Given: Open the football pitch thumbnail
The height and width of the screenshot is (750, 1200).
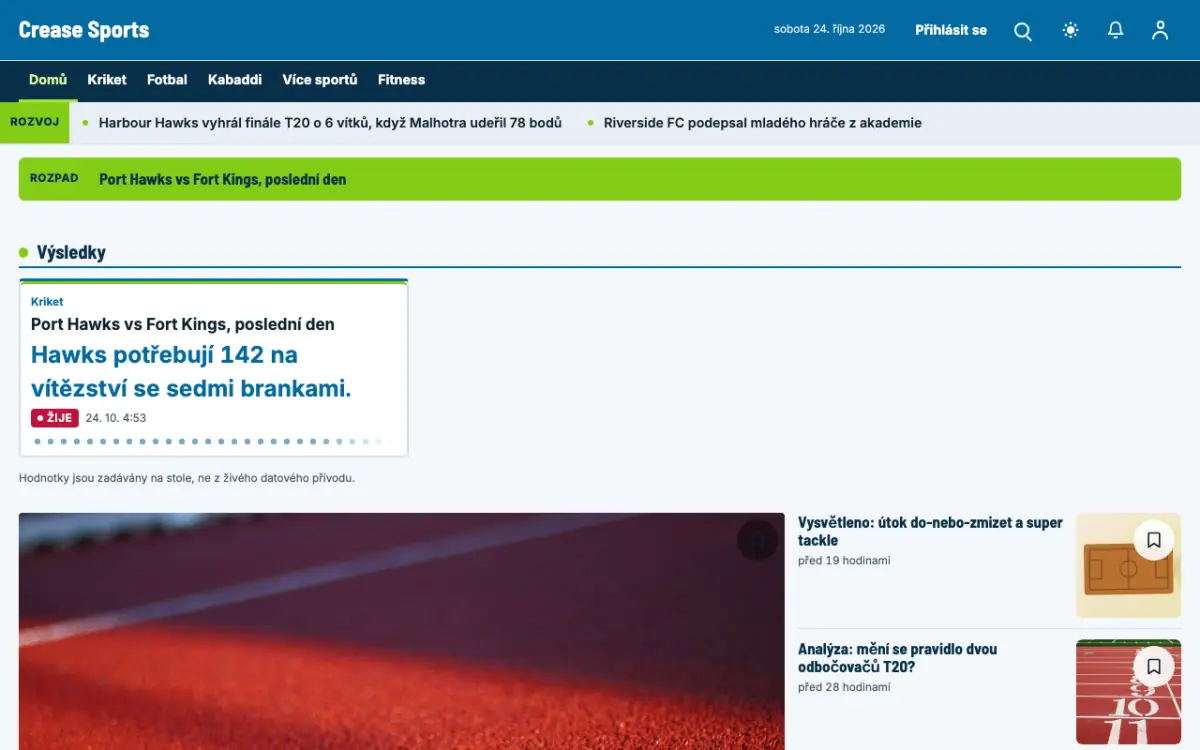Looking at the screenshot, I should 1128,566.
